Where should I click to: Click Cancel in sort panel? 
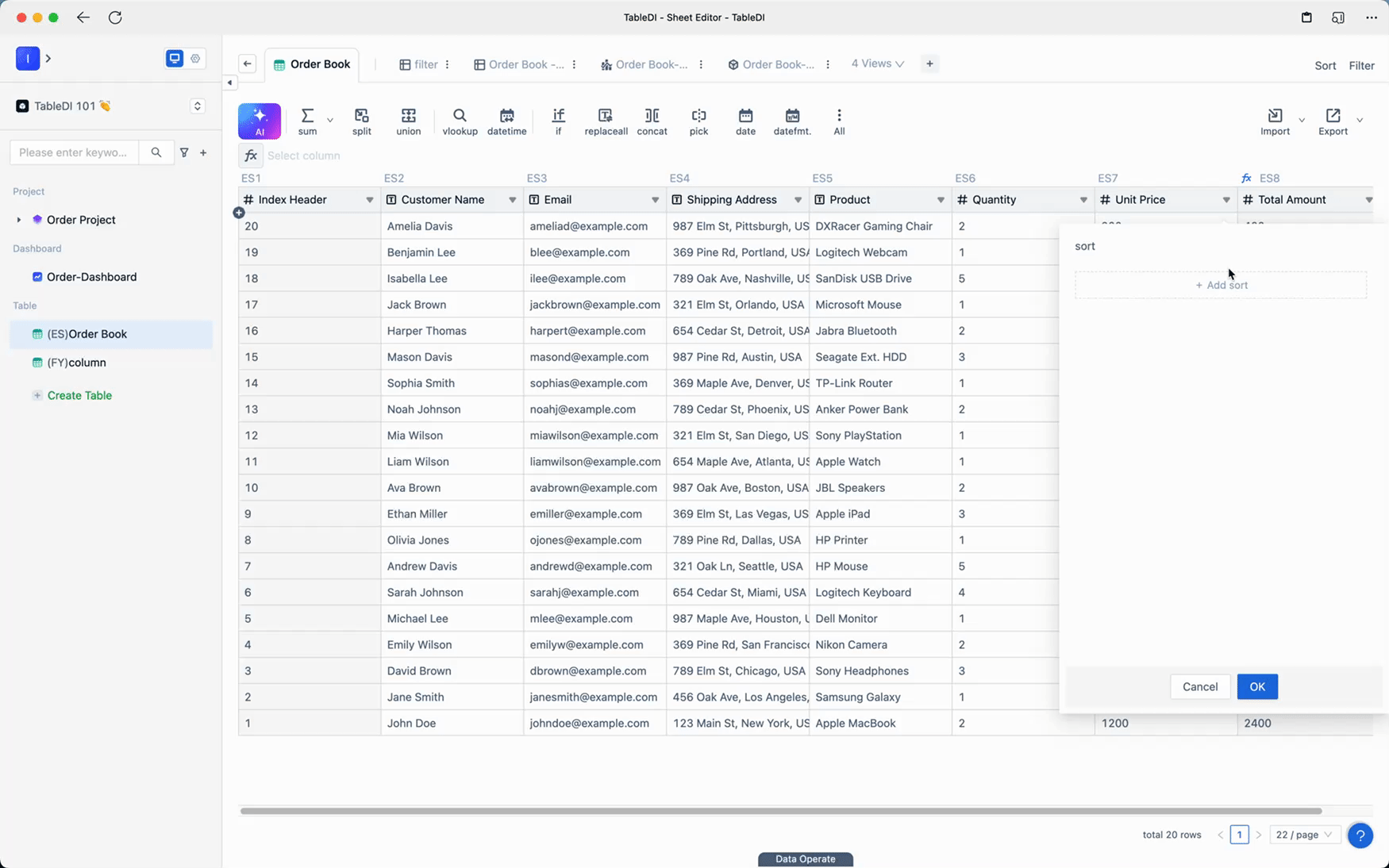tap(1200, 686)
